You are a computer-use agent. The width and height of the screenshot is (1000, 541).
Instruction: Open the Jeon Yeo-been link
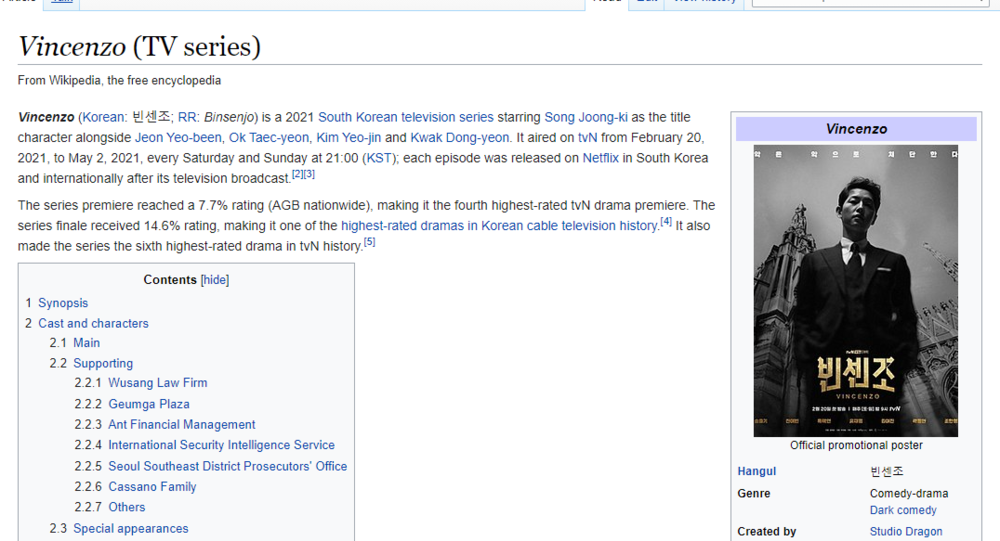[x=177, y=138]
